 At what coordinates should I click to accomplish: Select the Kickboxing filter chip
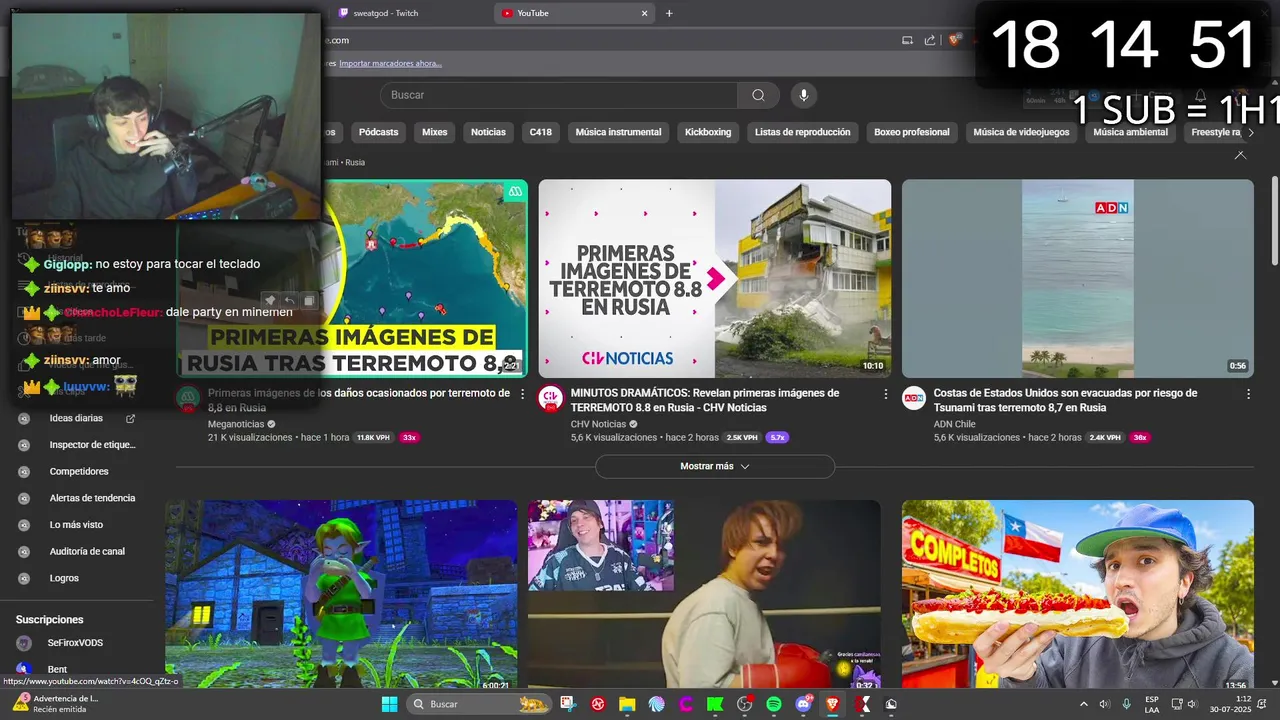[708, 132]
